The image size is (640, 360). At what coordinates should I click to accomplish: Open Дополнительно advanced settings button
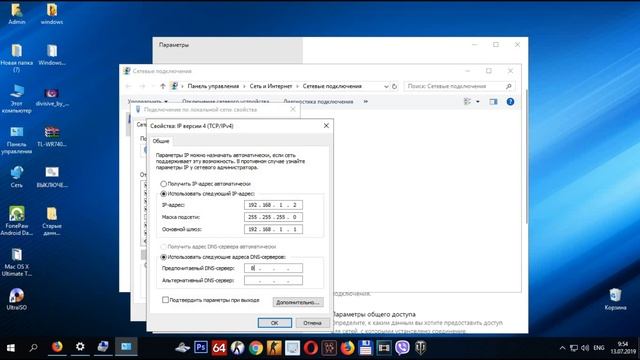(298, 302)
